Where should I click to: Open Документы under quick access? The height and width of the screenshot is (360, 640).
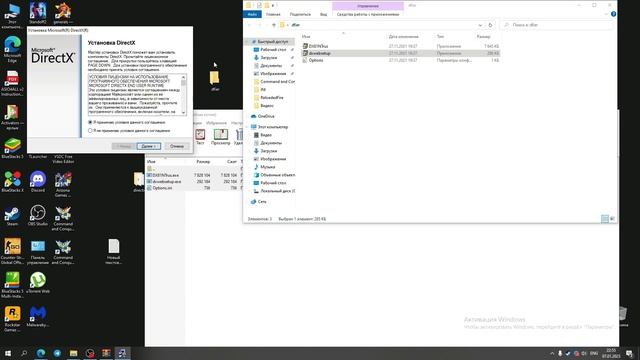pyautogui.click(x=271, y=65)
